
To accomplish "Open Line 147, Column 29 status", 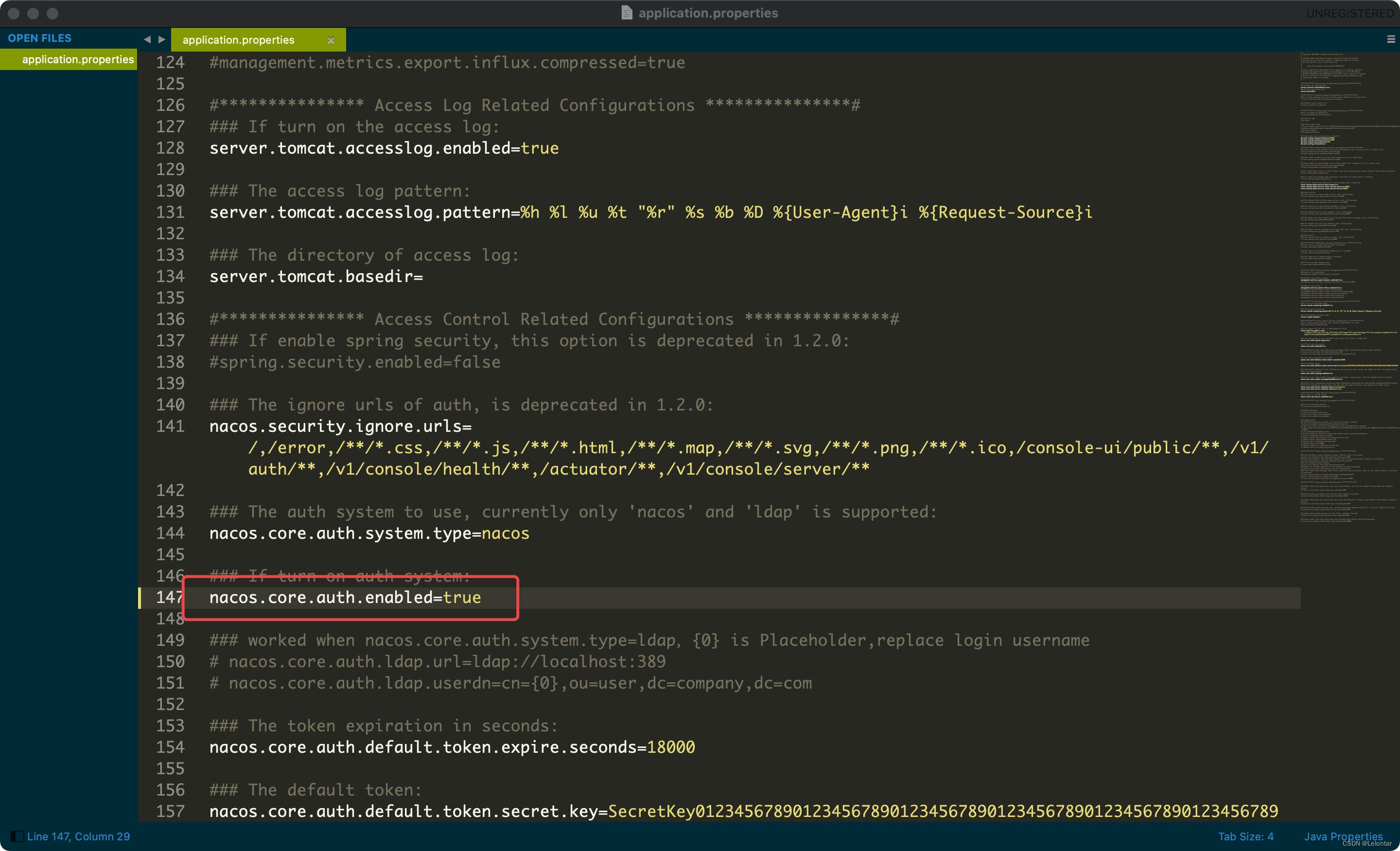I will tap(78, 836).
